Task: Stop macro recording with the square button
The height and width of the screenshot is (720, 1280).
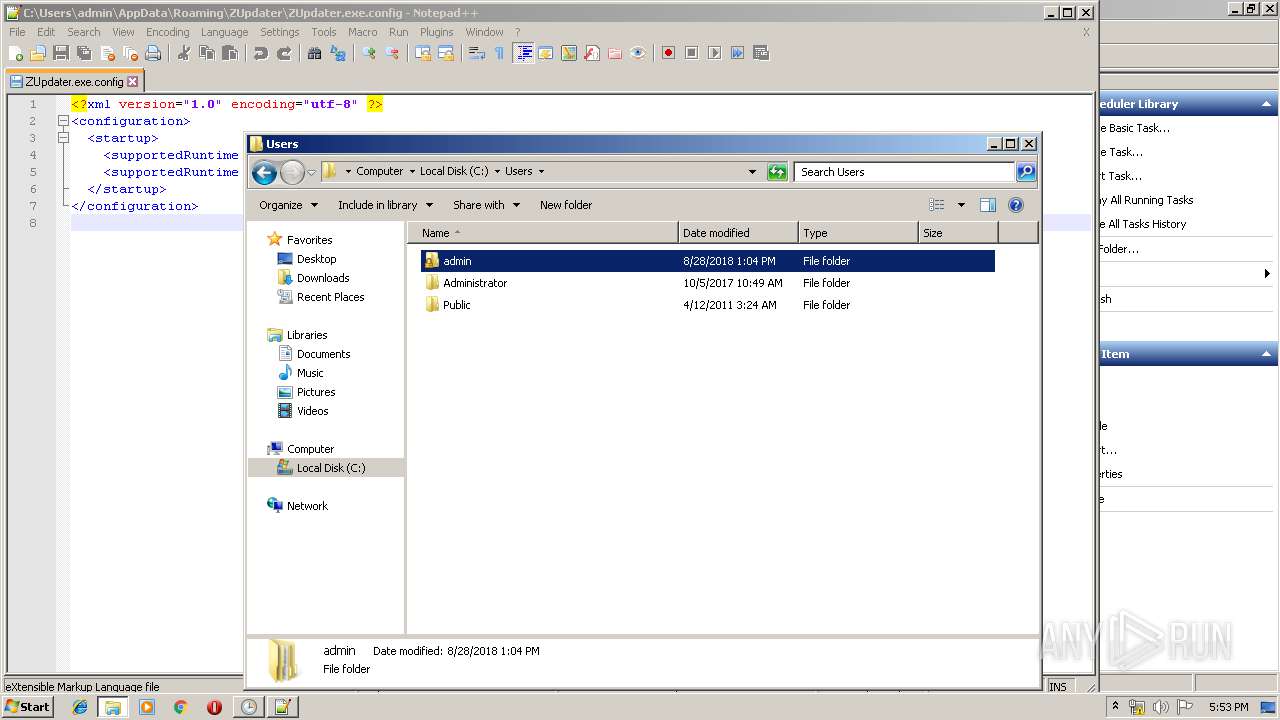Action: click(x=691, y=53)
